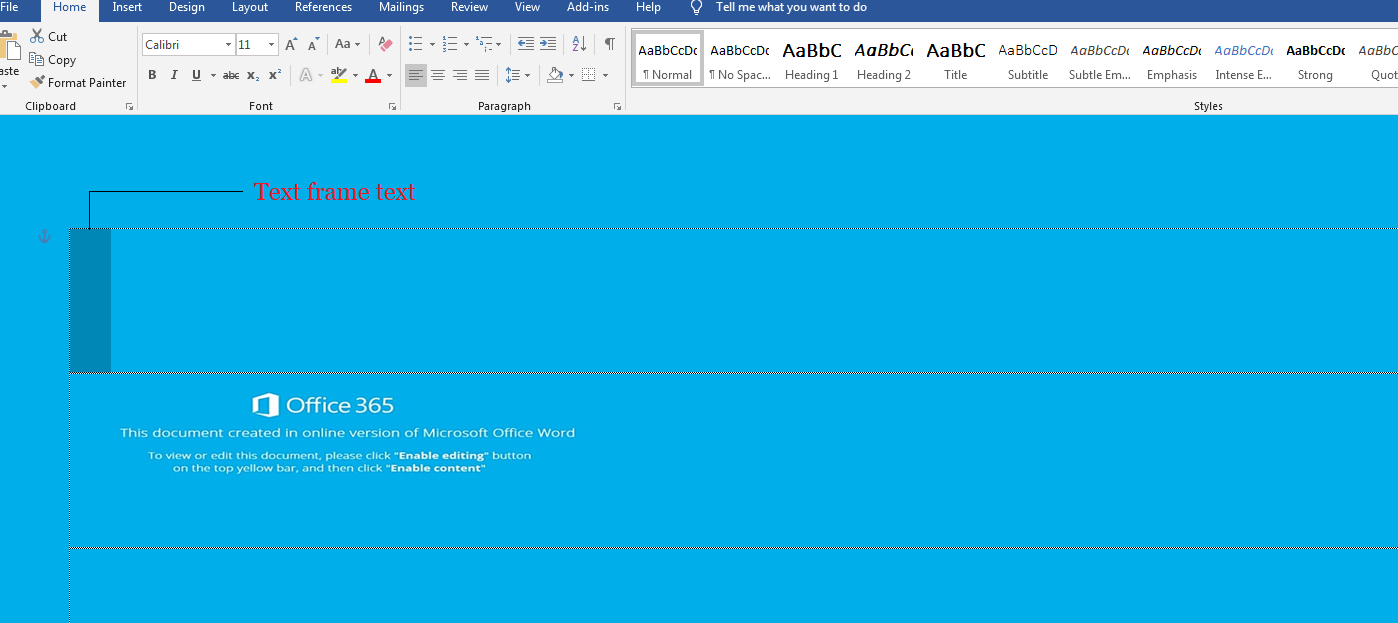Apply numbered list formatting
The height and width of the screenshot is (623, 1398).
450,44
